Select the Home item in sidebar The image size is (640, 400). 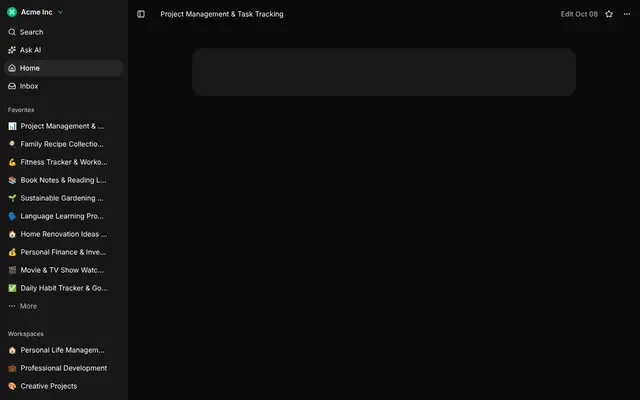63,68
